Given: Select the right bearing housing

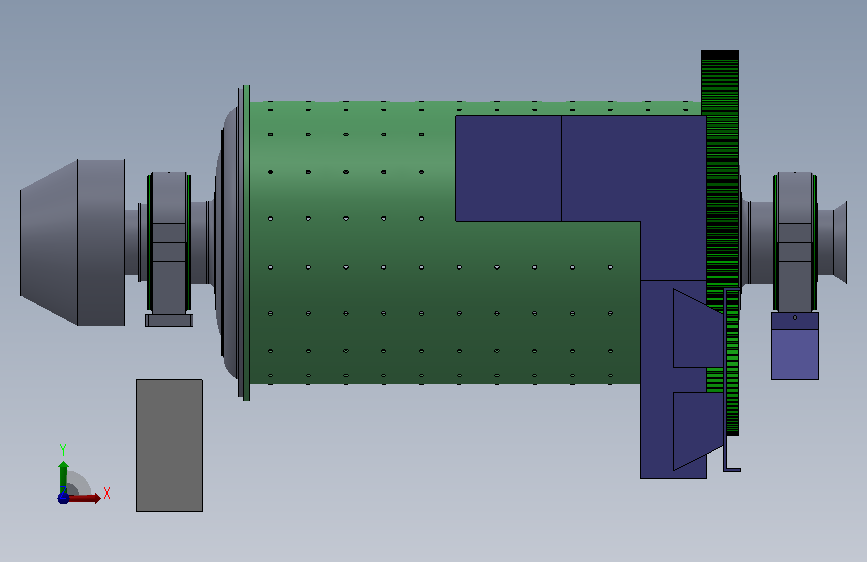Looking at the screenshot, I should point(795,242).
